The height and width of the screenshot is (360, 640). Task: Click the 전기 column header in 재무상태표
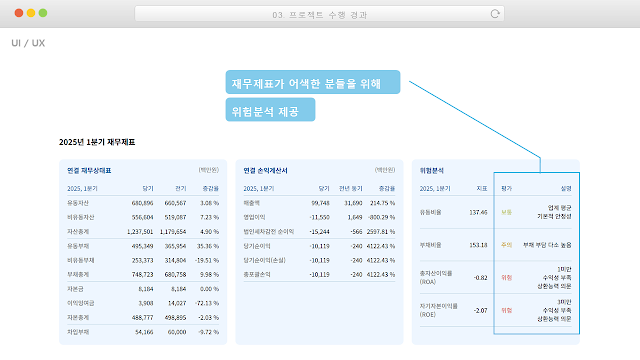(x=181, y=189)
